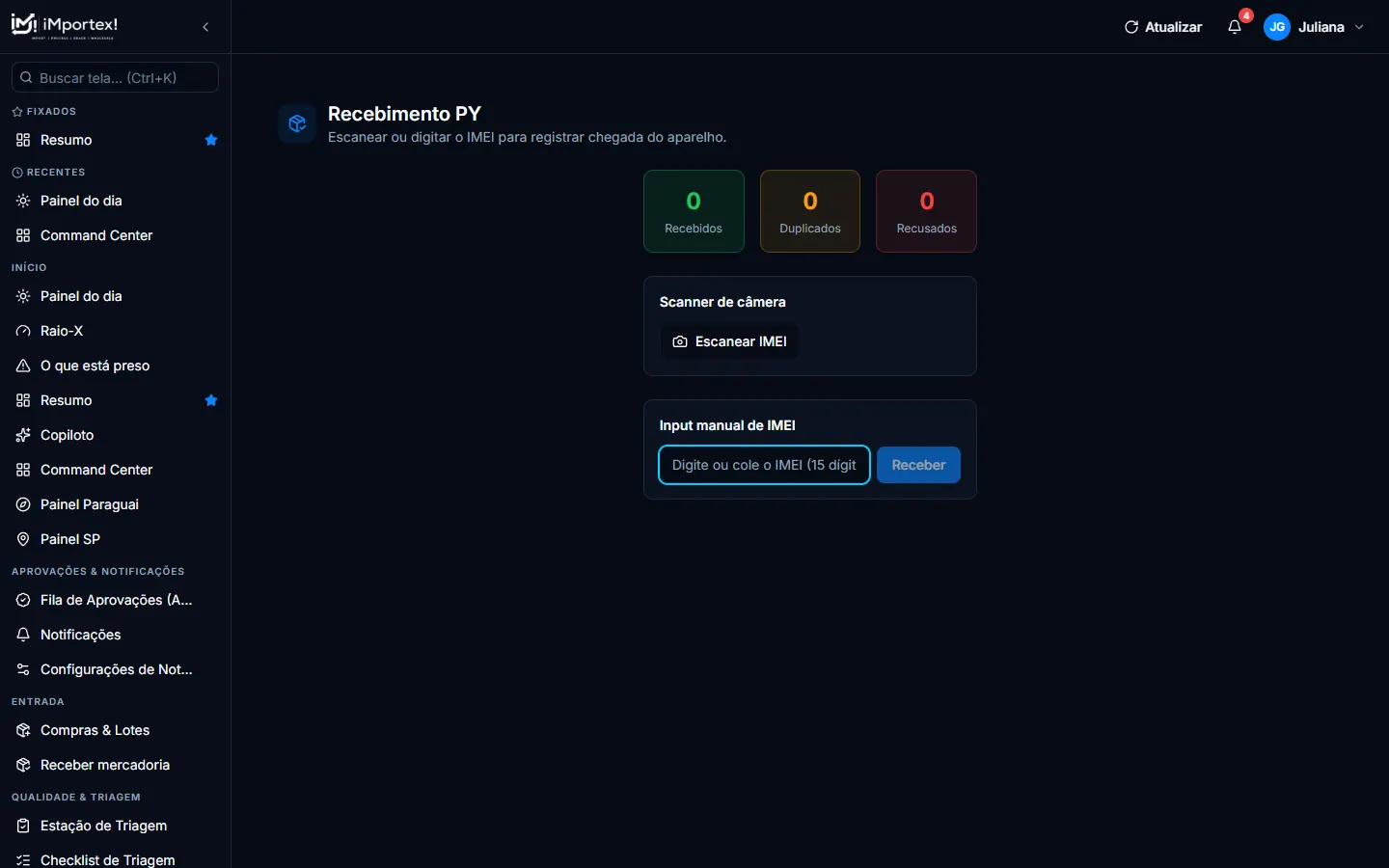Open O que está preso with the warning icon
The height and width of the screenshot is (868, 1389).
pos(115,366)
